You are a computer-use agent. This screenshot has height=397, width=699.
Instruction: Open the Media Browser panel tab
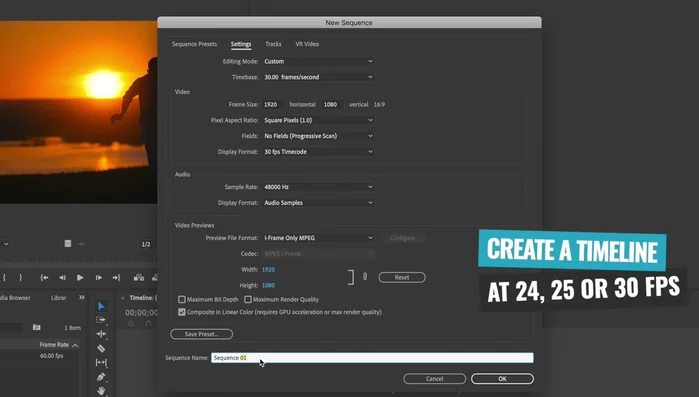[15, 298]
